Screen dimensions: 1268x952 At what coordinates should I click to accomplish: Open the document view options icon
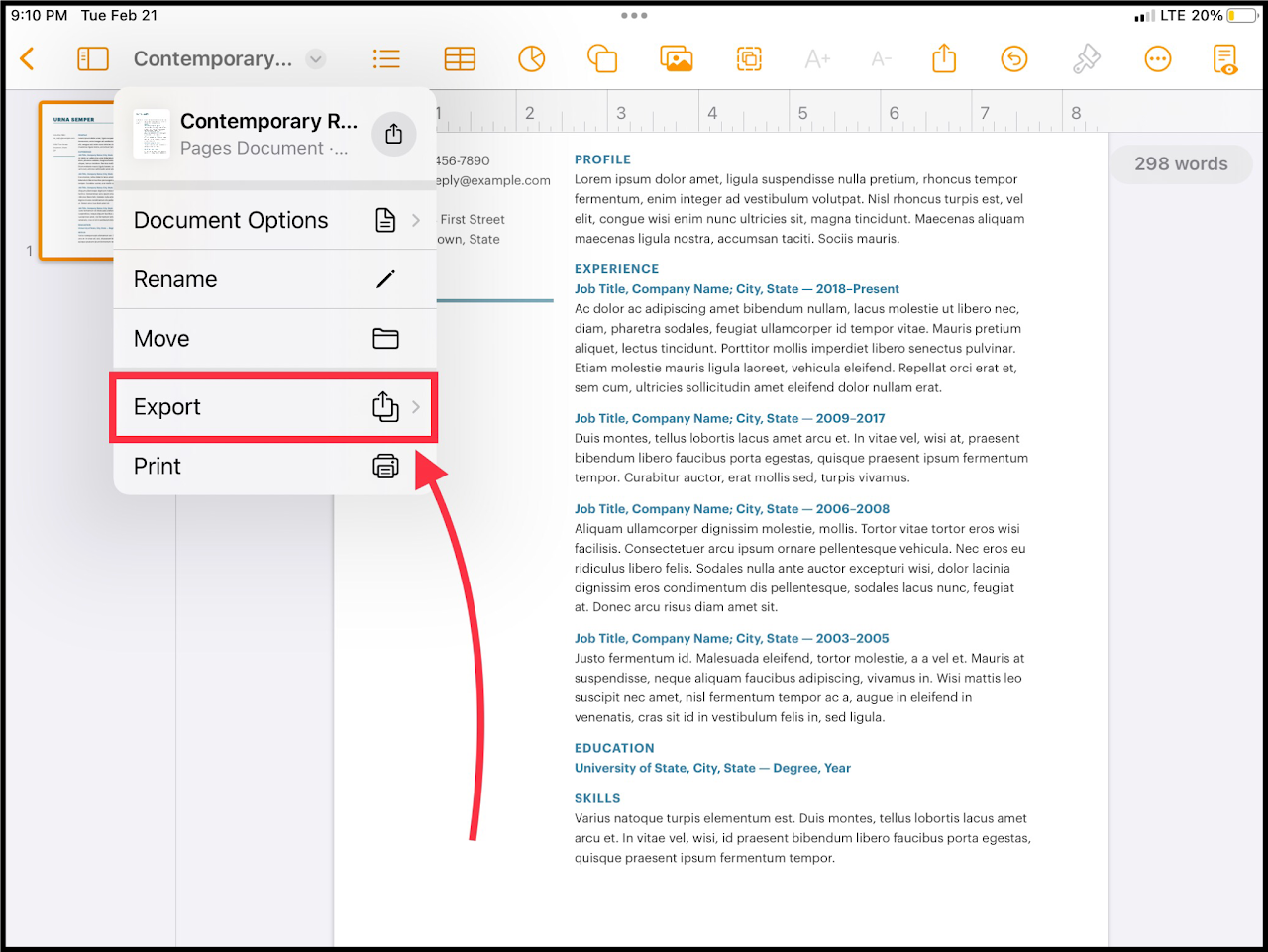pos(1225,59)
